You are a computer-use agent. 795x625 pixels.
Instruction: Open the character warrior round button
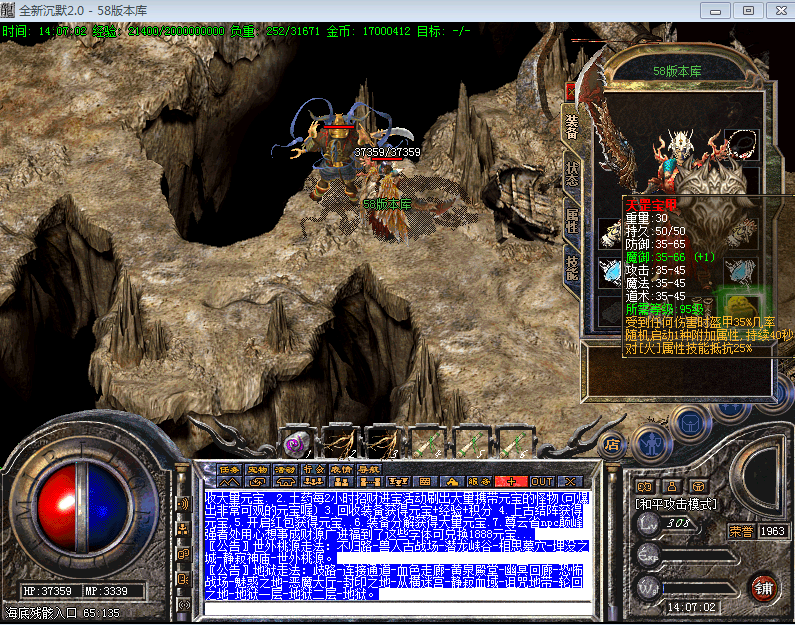coord(652,445)
